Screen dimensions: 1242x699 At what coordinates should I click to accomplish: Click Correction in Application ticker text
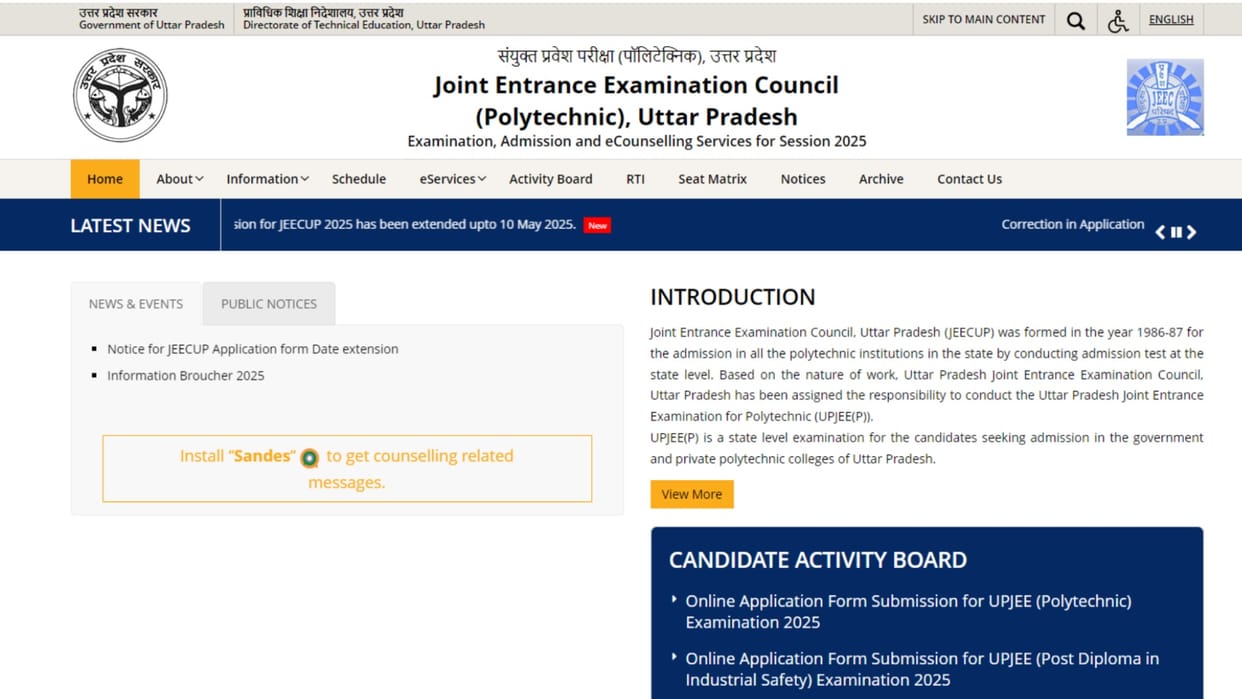coord(1073,224)
